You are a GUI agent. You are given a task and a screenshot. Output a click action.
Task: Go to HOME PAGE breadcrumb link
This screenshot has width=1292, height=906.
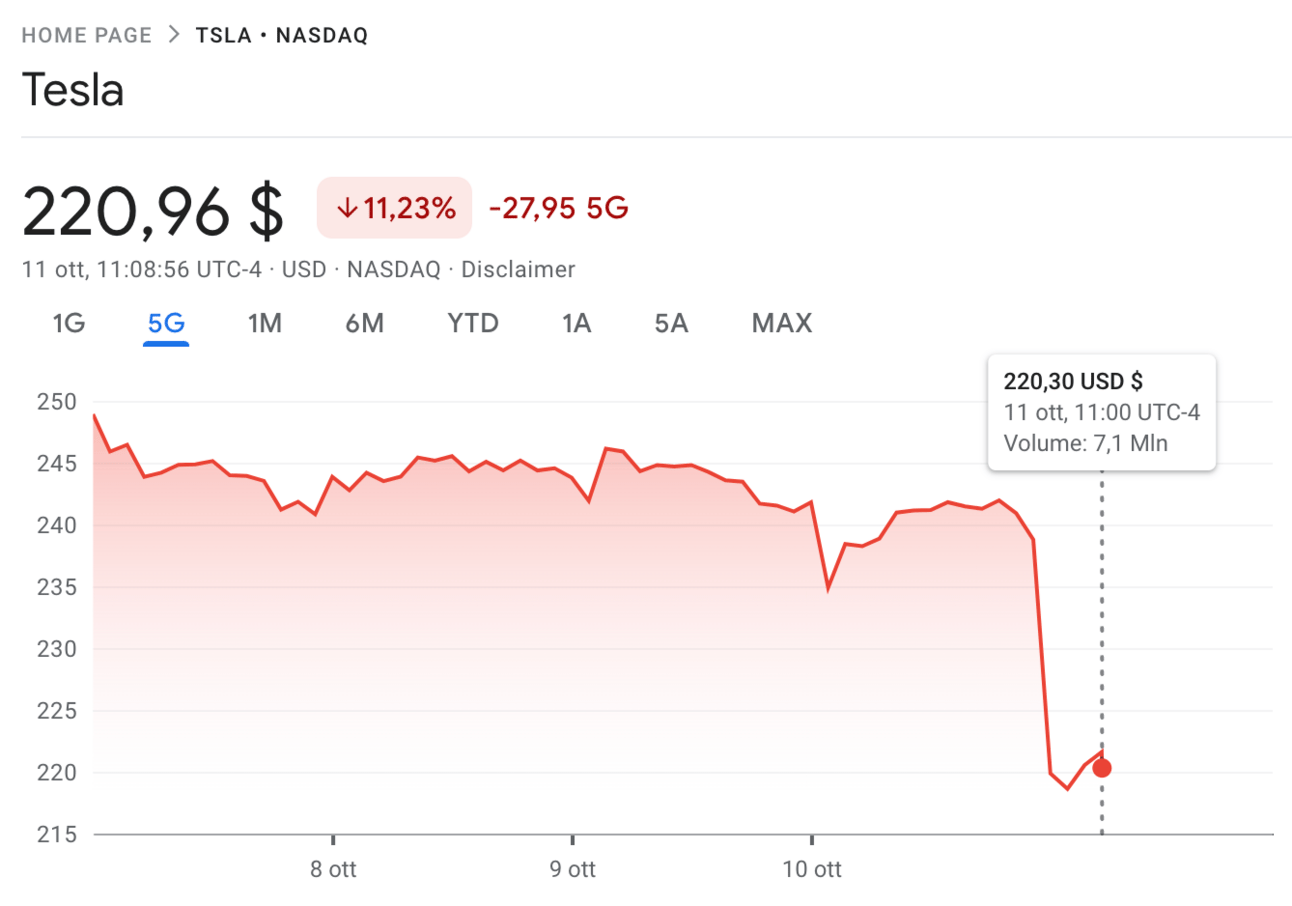pos(87,35)
